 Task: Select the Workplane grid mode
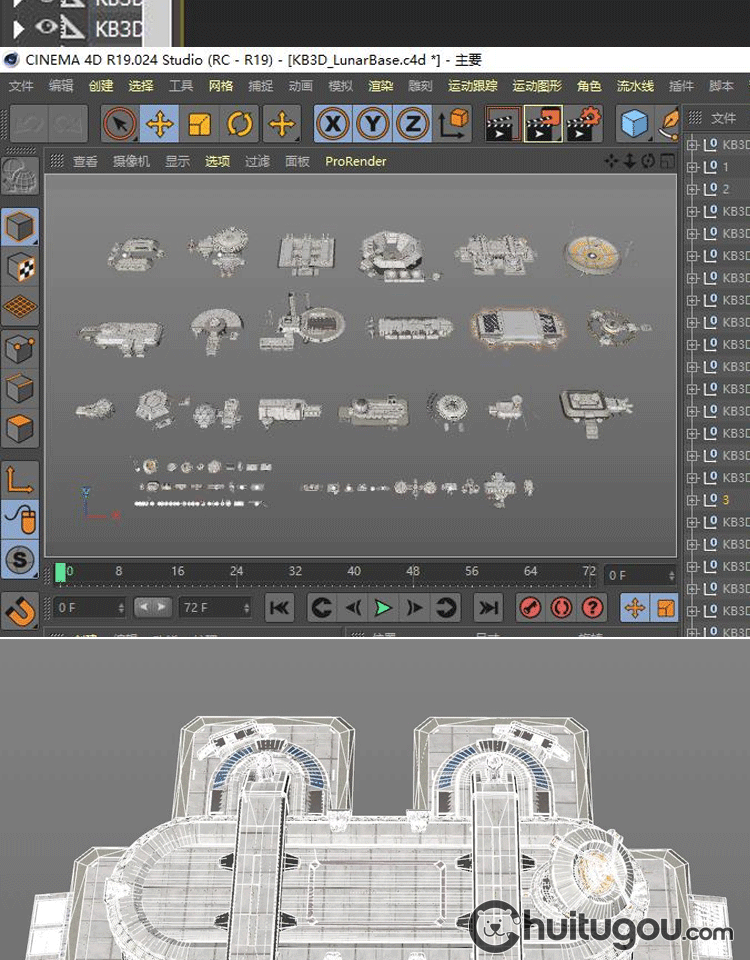[x=20, y=307]
